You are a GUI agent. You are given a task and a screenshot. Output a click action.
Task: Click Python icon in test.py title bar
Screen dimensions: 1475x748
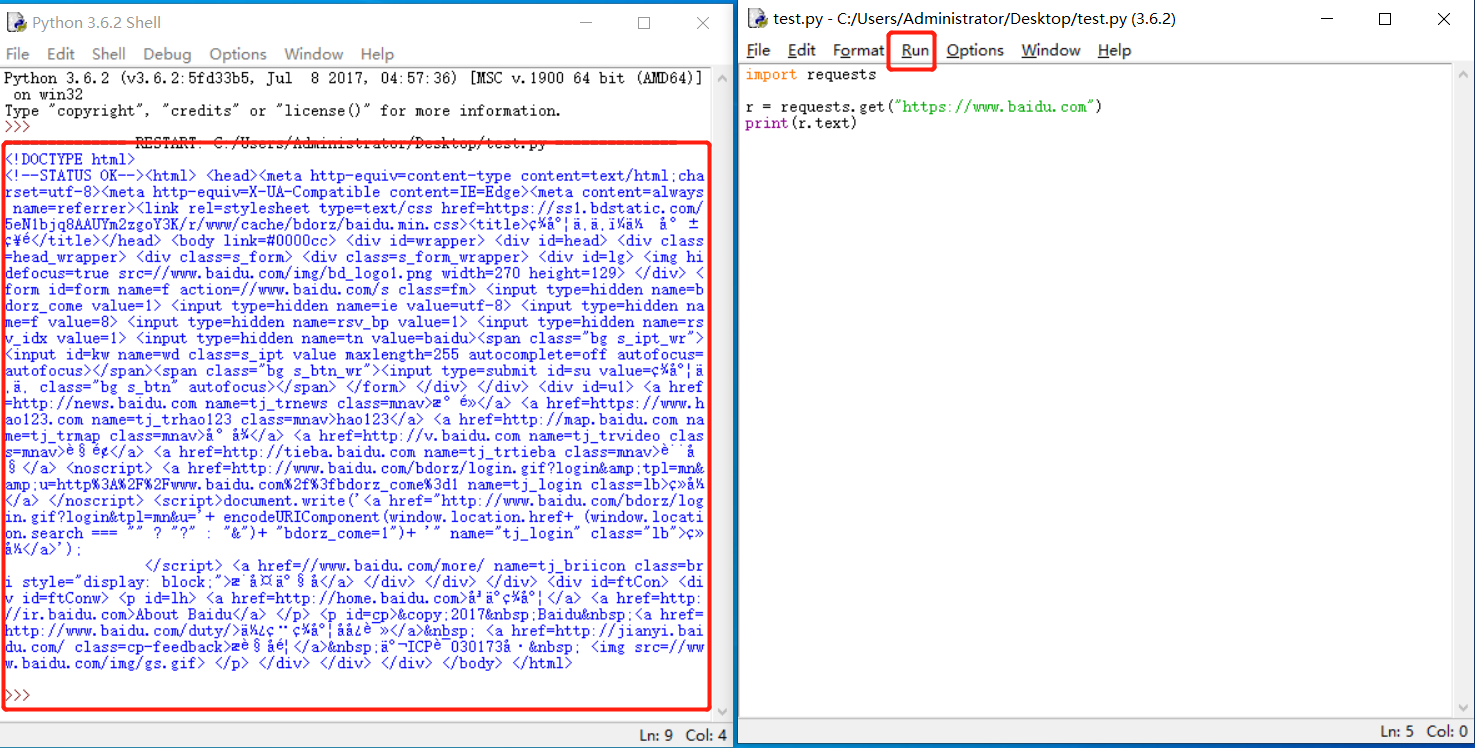pos(758,18)
